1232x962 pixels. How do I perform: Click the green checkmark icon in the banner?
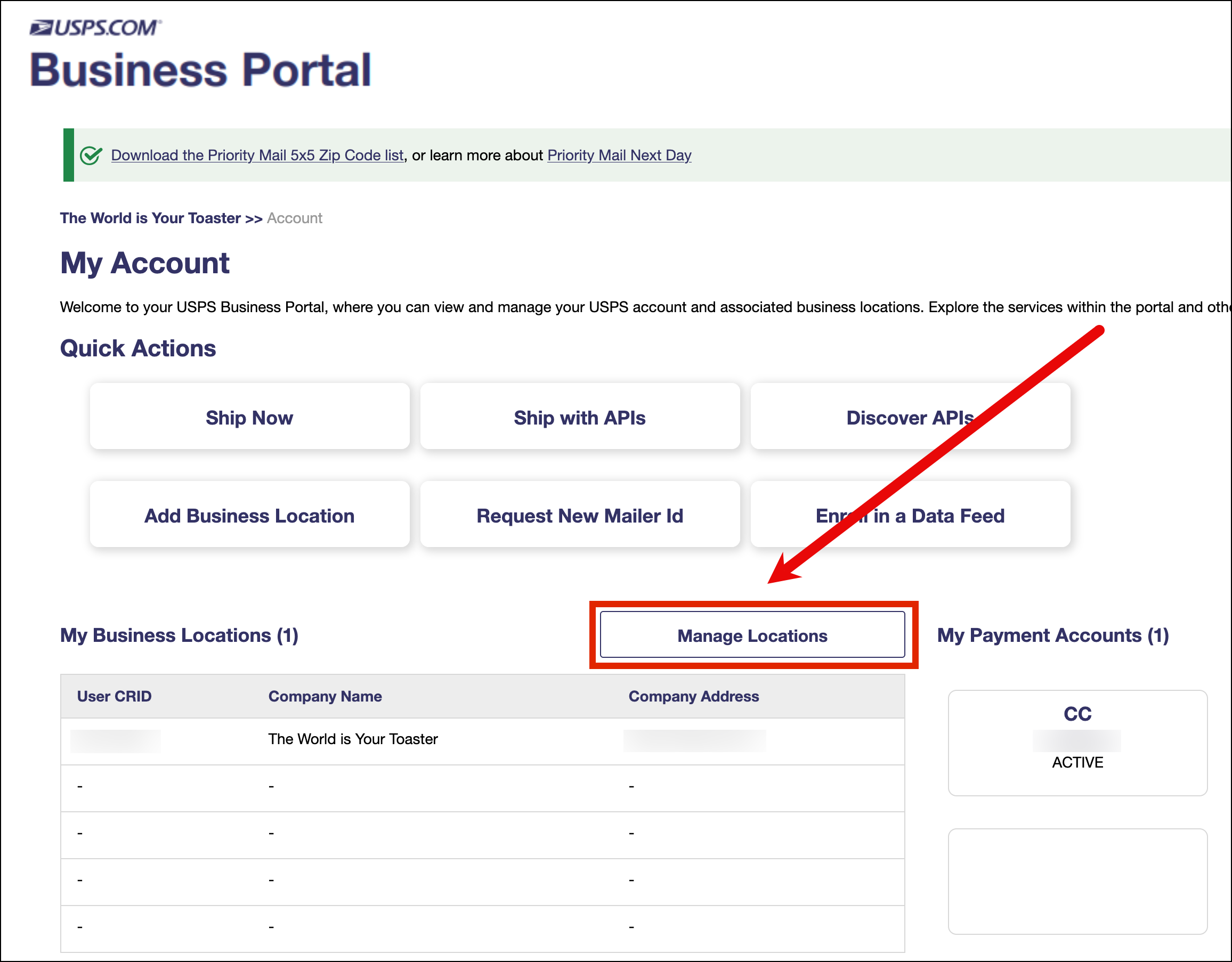(90, 155)
